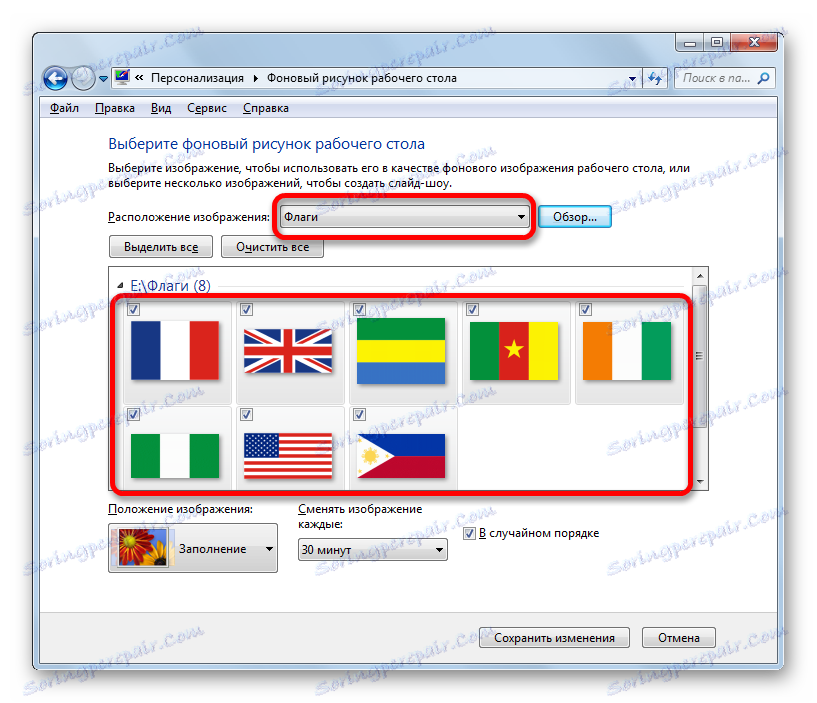This screenshot has height=703, width=817.
Task: Show the hidden breadcrumb levels chevron
Action: click(139, 78)
